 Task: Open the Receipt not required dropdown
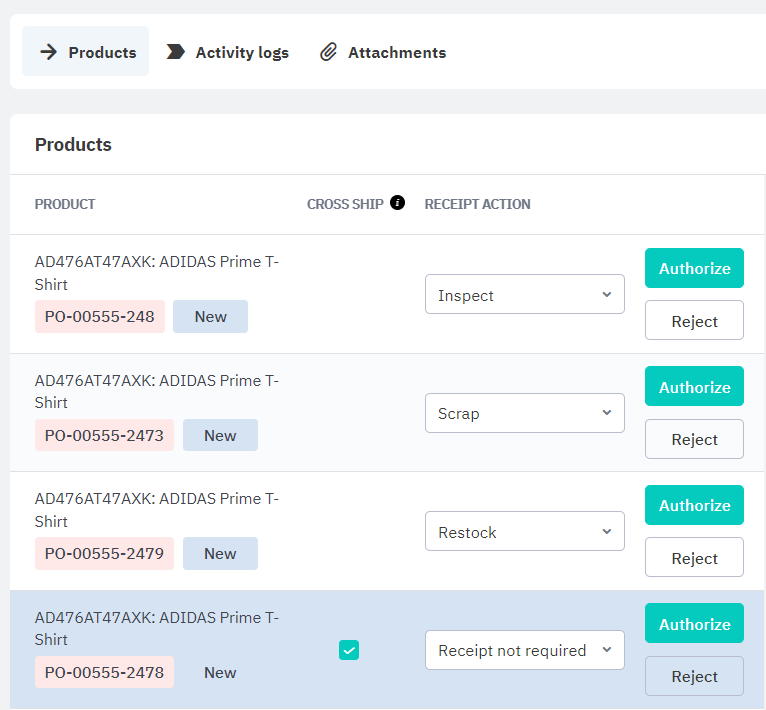point(524,650)
